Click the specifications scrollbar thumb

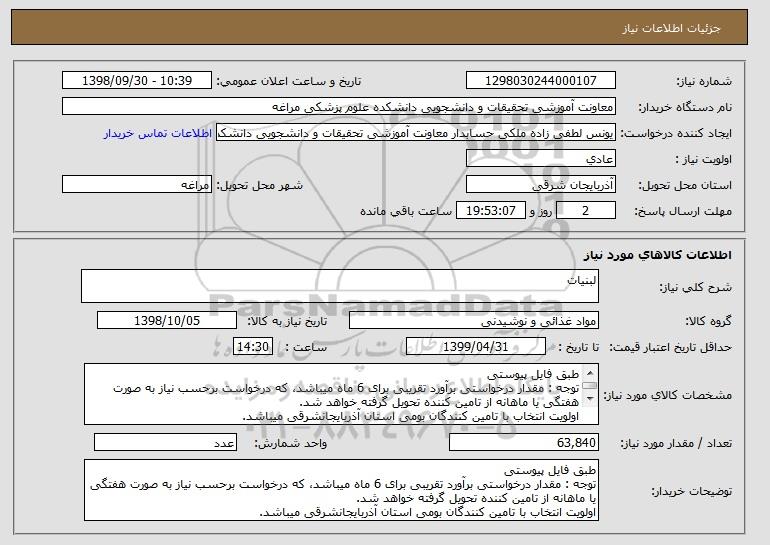[x=590, y=386]
